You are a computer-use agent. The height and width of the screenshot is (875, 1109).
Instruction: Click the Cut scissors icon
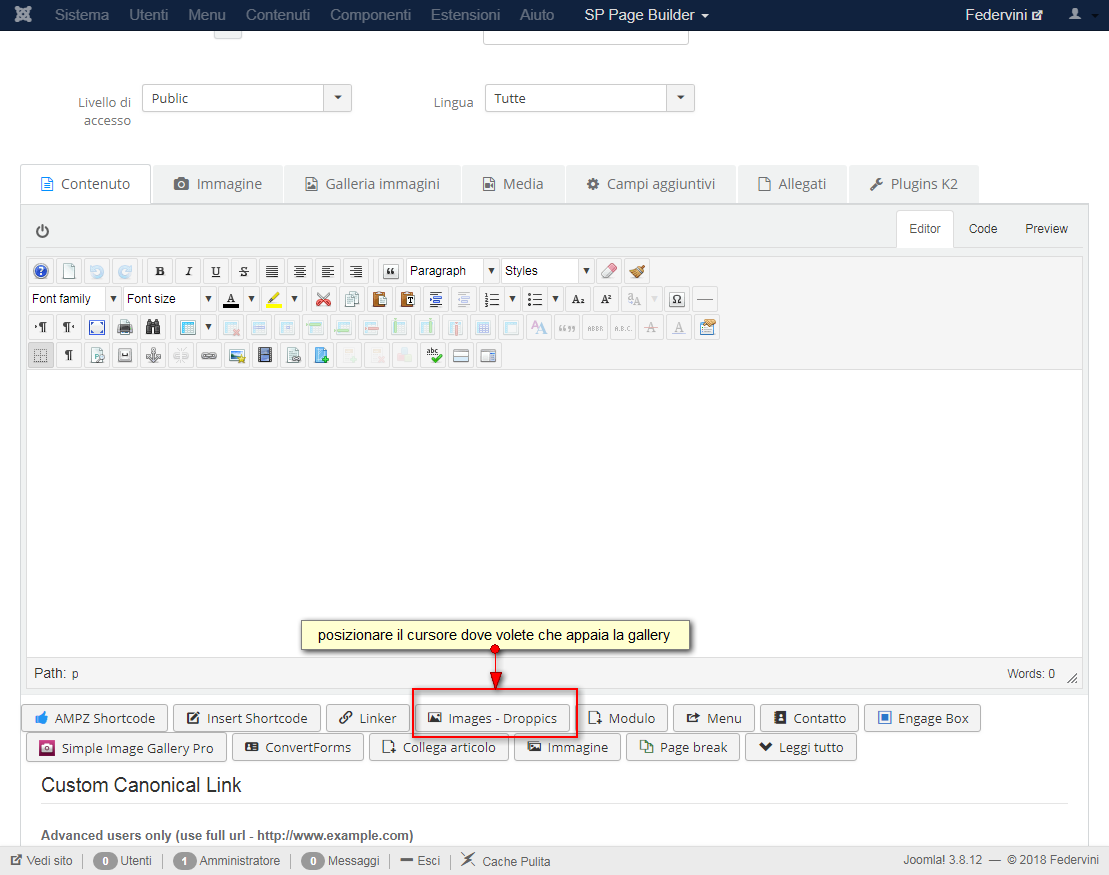[323, 299]
